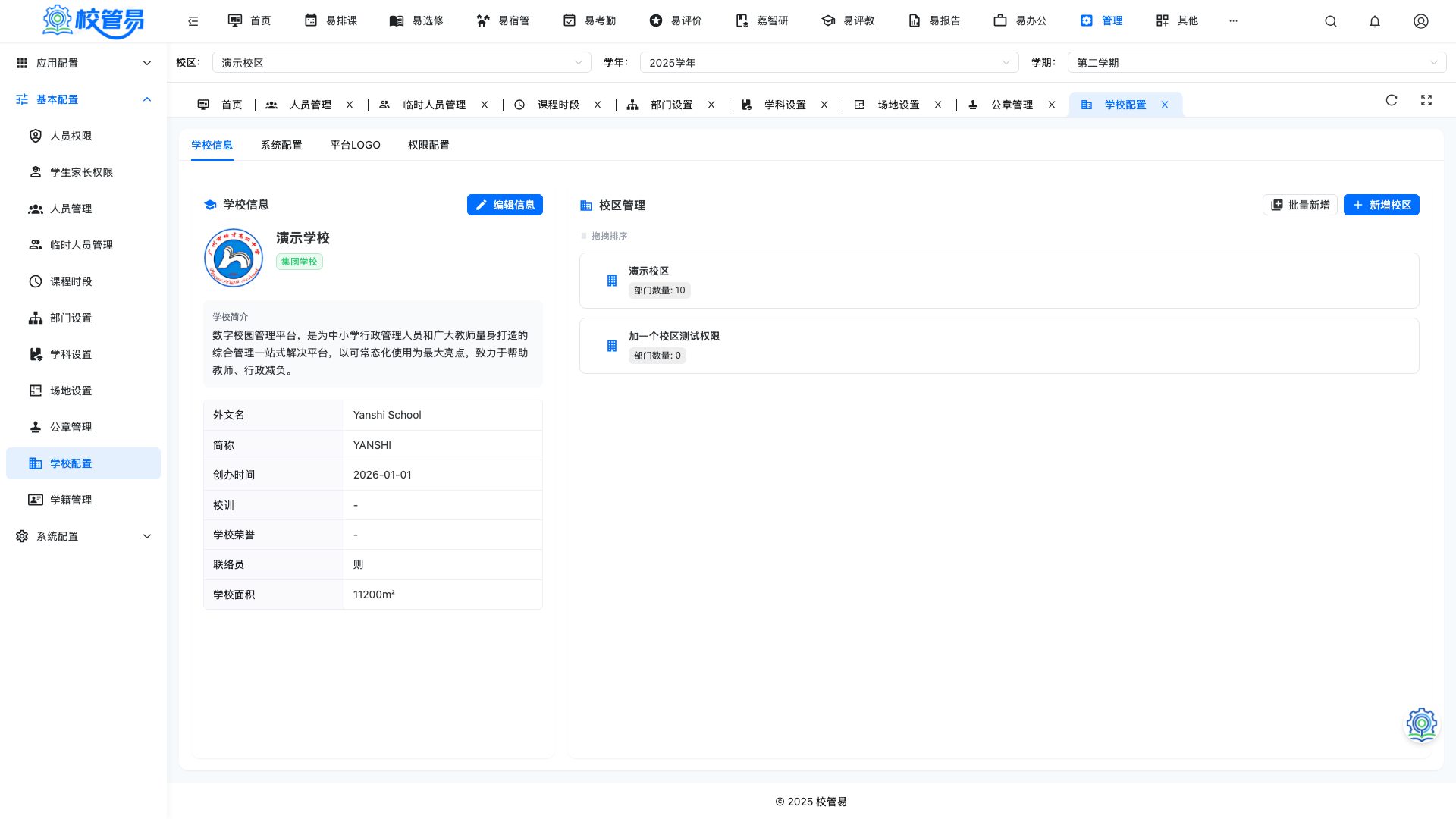The image size is (1456, 819).
Task: Open 人员管理 in the sidebar
Action: pos(83,209)
